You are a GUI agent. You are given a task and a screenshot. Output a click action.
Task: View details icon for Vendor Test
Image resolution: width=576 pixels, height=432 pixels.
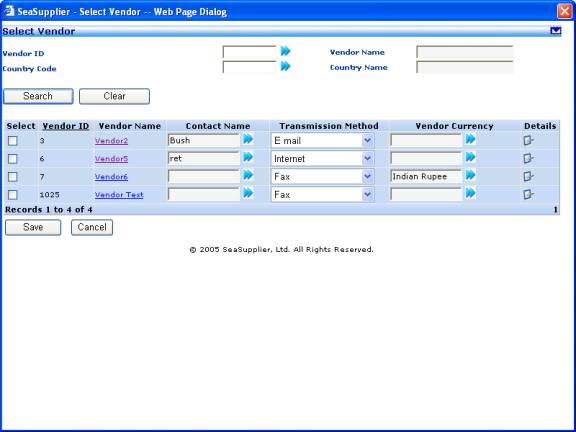[x=528, y=194]
